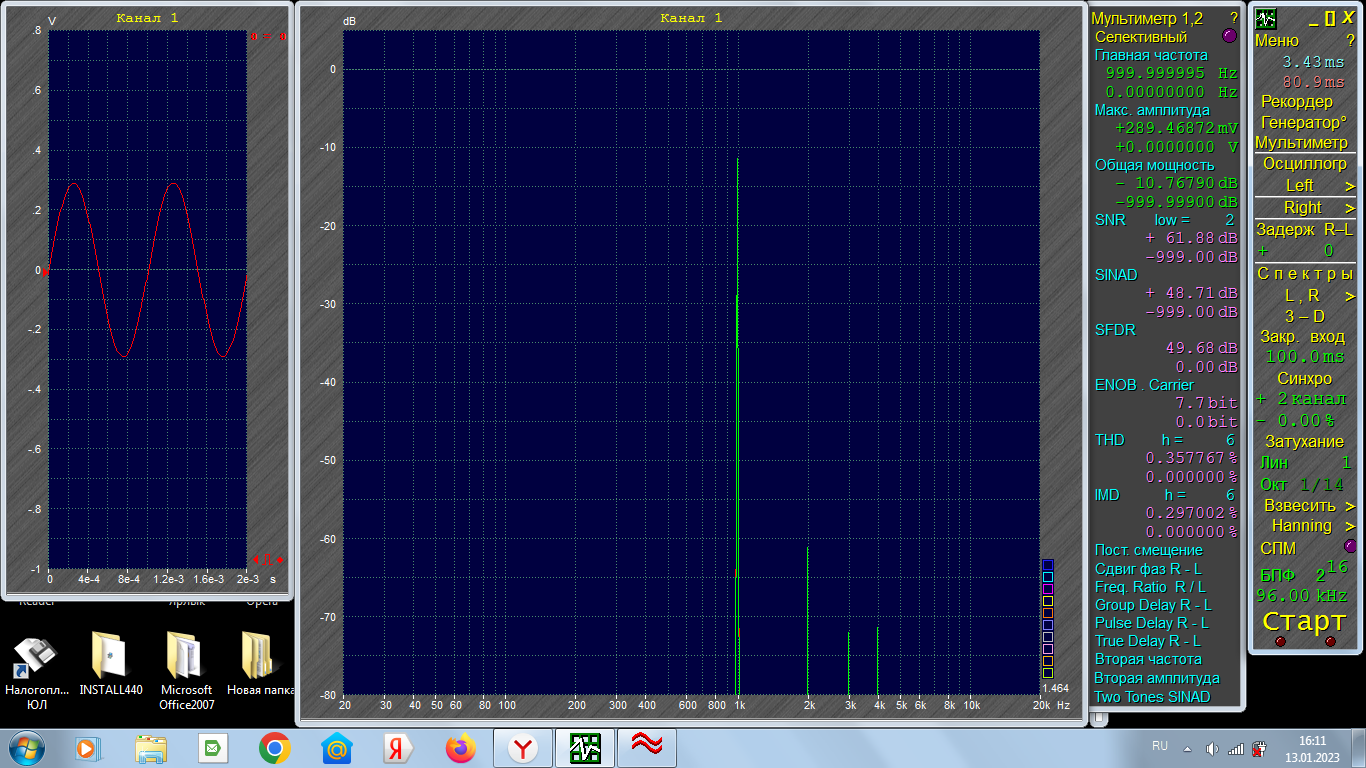This screenshot has height=768, width=1366.
Task: Toggle the Закр. вход input setting
Action: point(1302,336)
